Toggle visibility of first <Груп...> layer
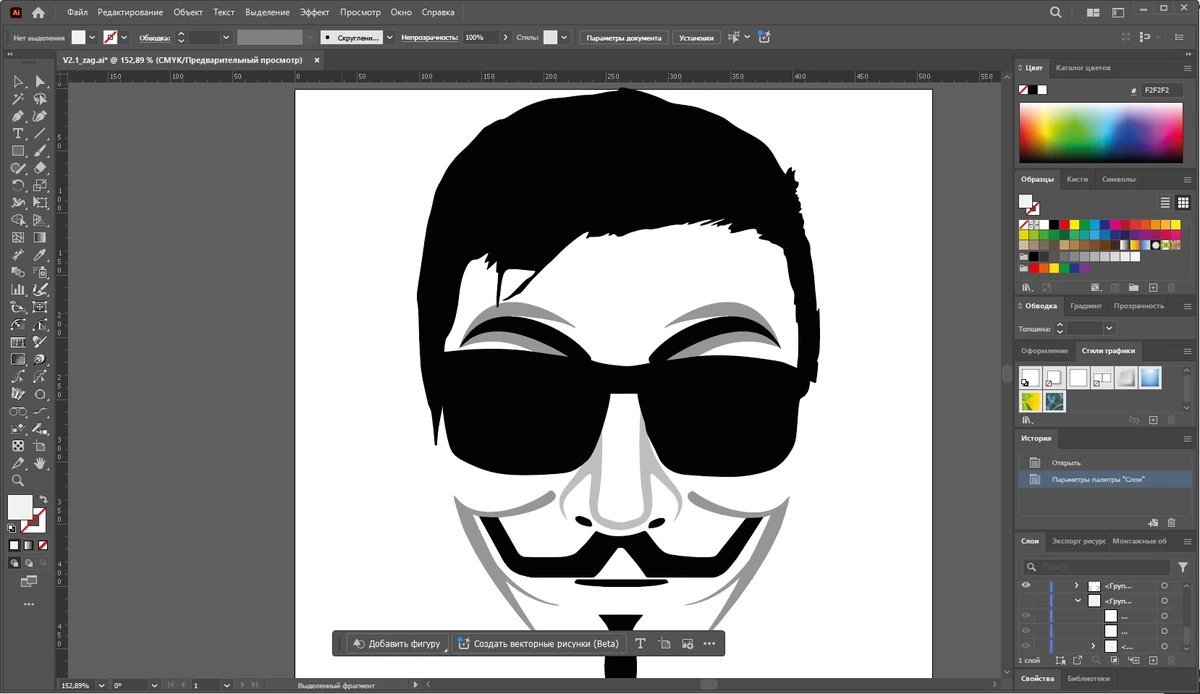 point(1026,585)
